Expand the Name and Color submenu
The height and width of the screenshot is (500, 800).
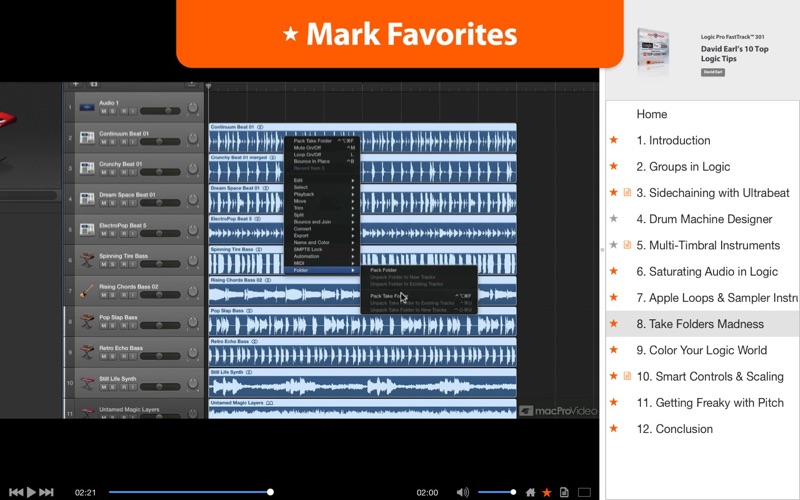point(322,242)
